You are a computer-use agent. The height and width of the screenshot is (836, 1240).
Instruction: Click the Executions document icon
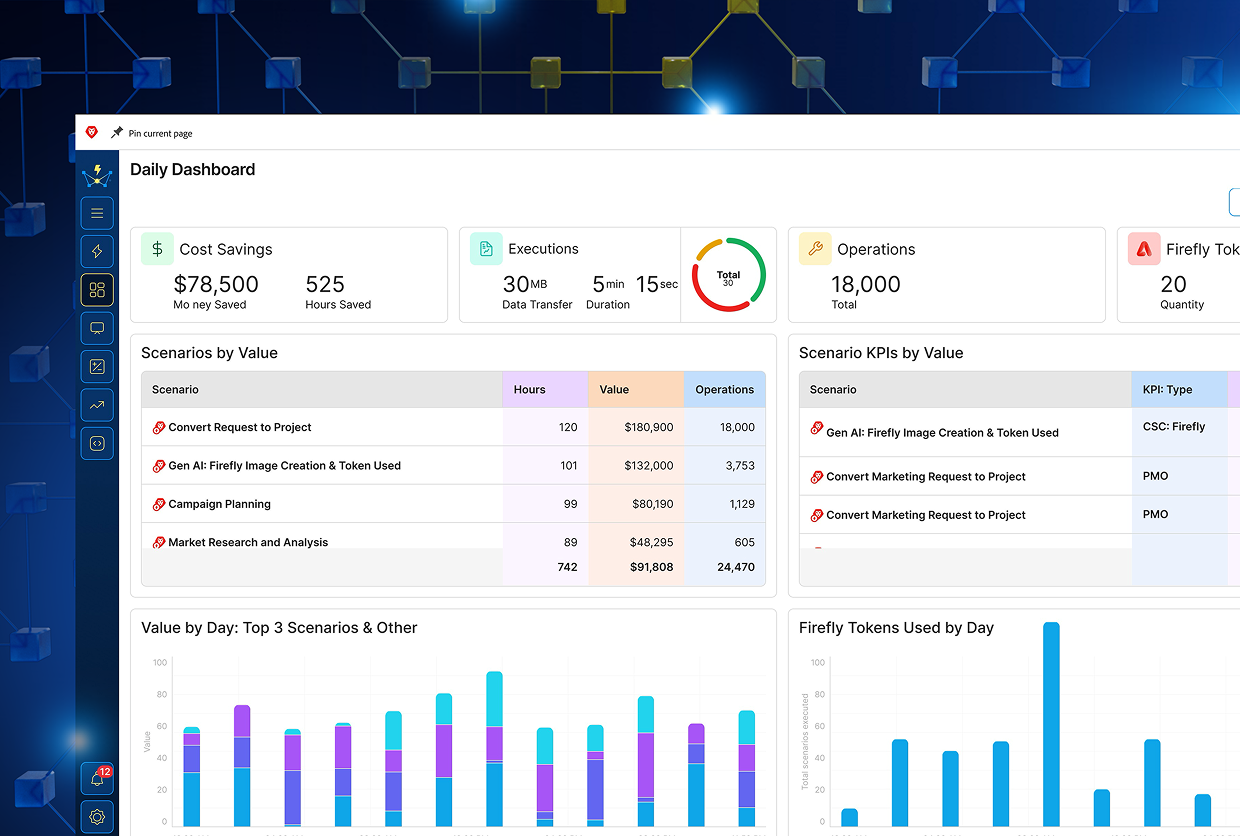point(486,249)
